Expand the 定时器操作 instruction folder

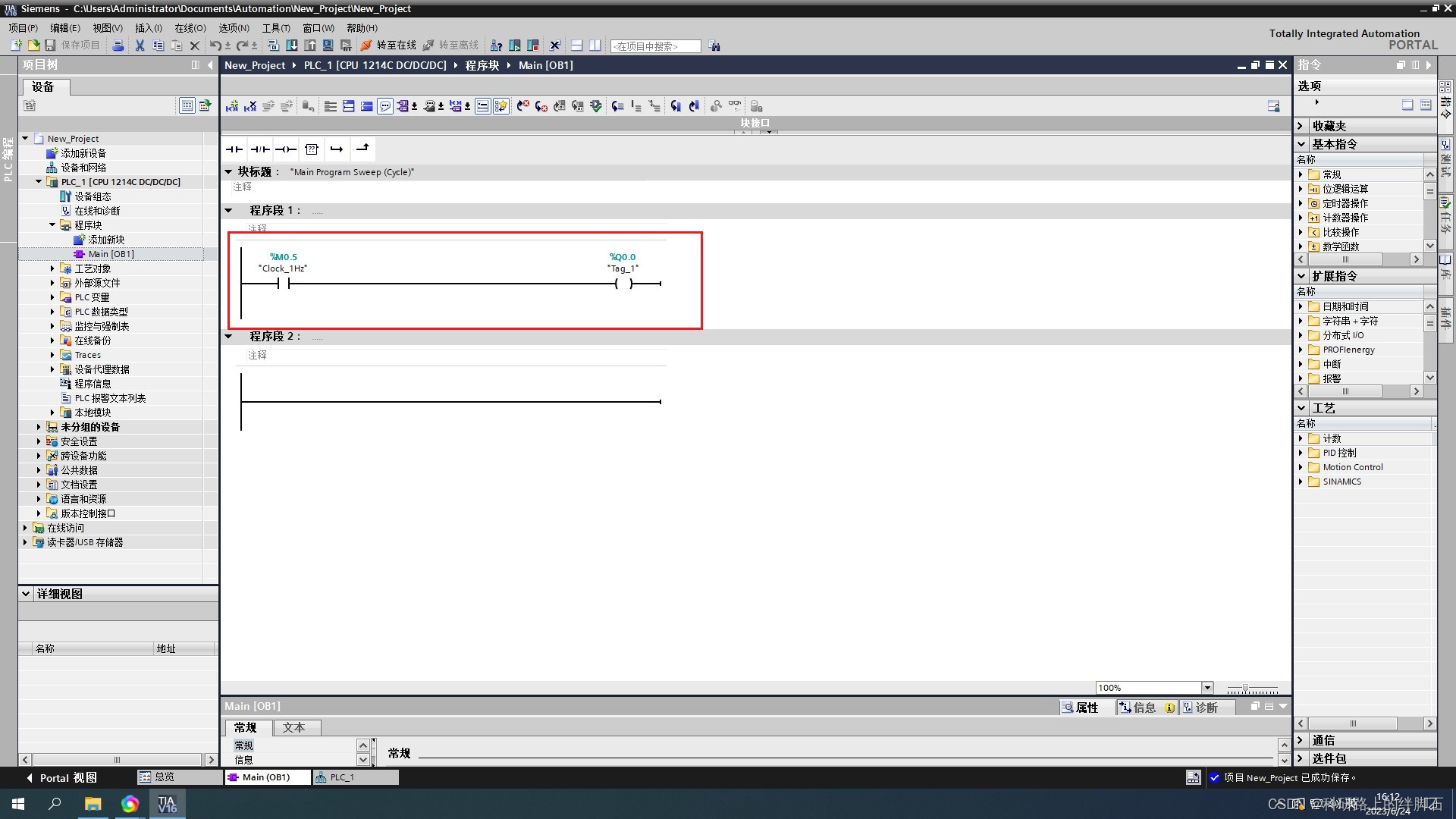(x=1301, y=203)
